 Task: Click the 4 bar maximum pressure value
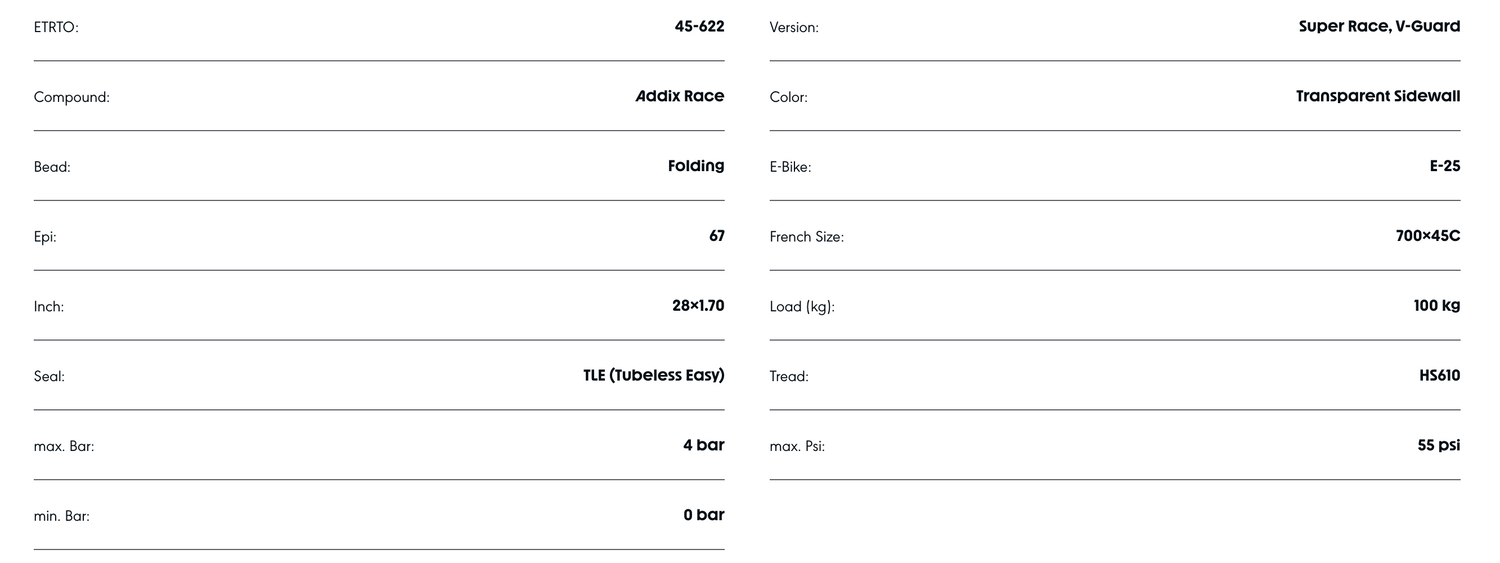pyautogui.click(x=704, y=445)
